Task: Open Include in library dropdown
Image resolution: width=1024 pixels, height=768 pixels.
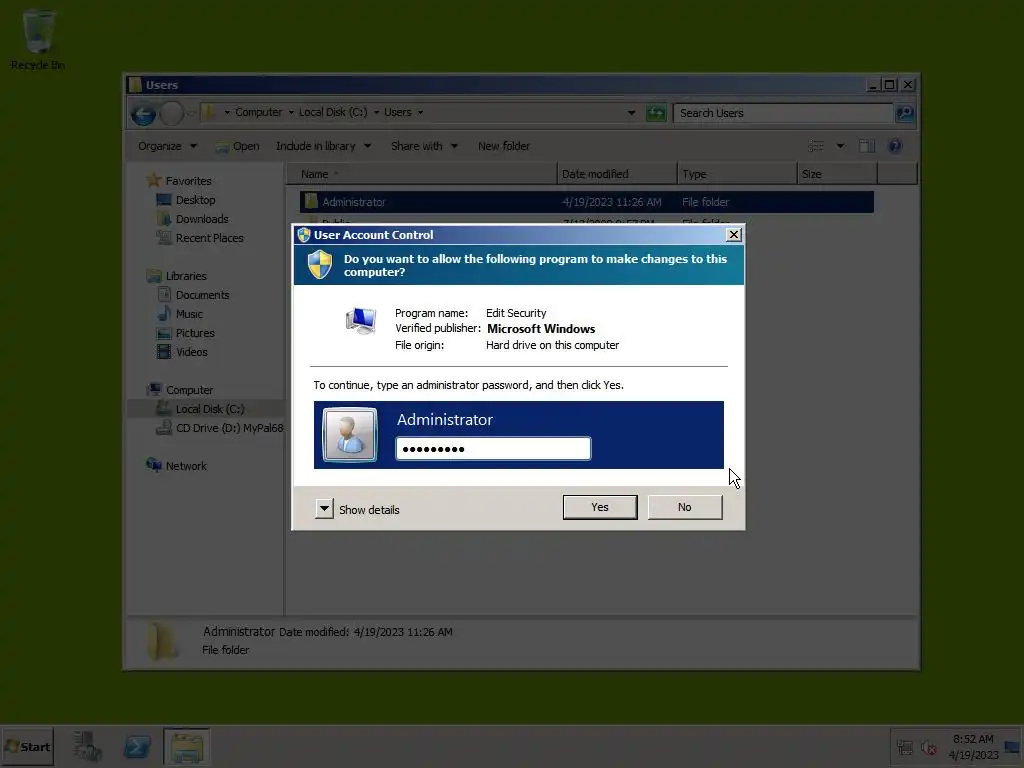Action: [x=323, y=146]
